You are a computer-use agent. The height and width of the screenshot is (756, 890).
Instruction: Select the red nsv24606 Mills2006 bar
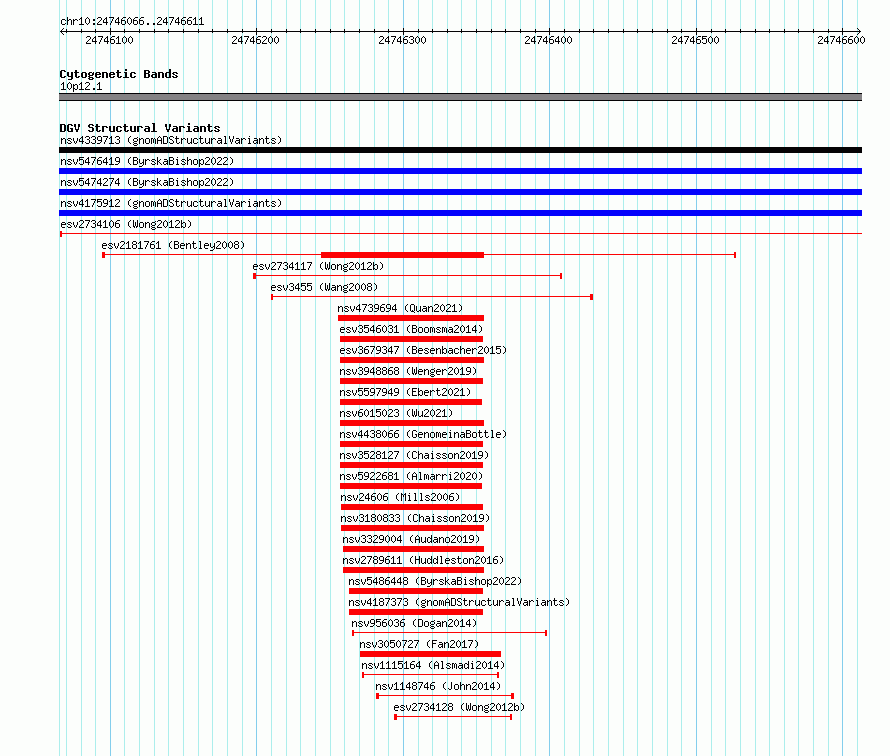[x=412, y=507]
